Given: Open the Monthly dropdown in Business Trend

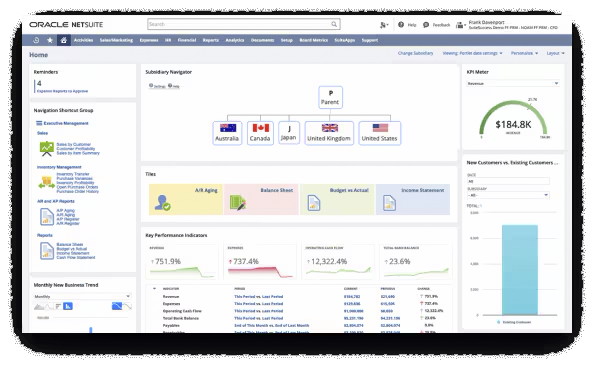Looking at the screenshot, I should click(x=83, y=296).
